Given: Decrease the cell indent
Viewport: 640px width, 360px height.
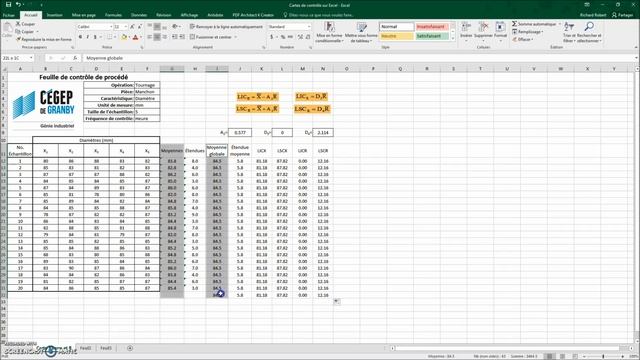Looking at the screenshot, I should (175, 37).
